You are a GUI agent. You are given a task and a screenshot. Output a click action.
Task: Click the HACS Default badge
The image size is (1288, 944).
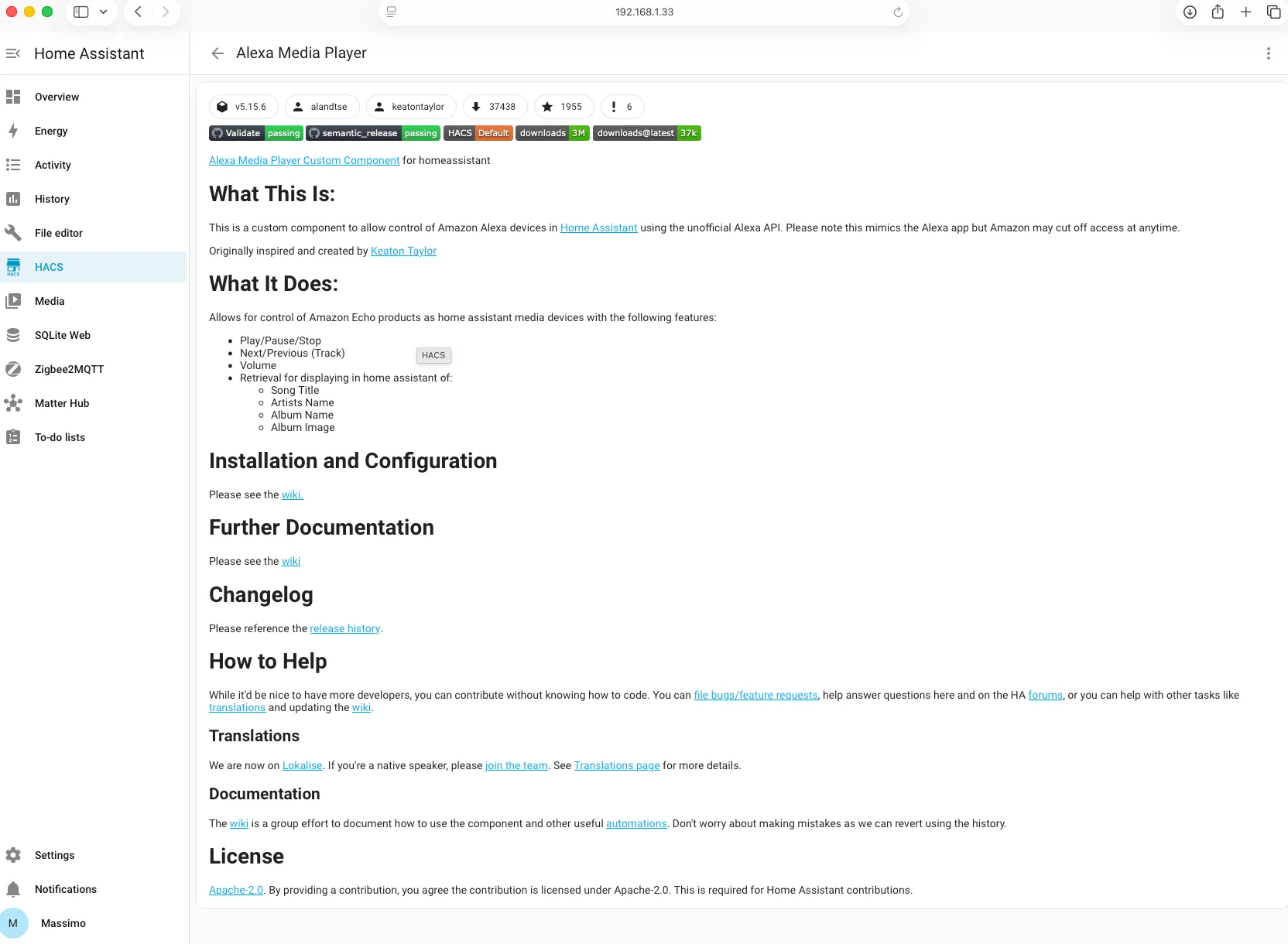point(478,133)
